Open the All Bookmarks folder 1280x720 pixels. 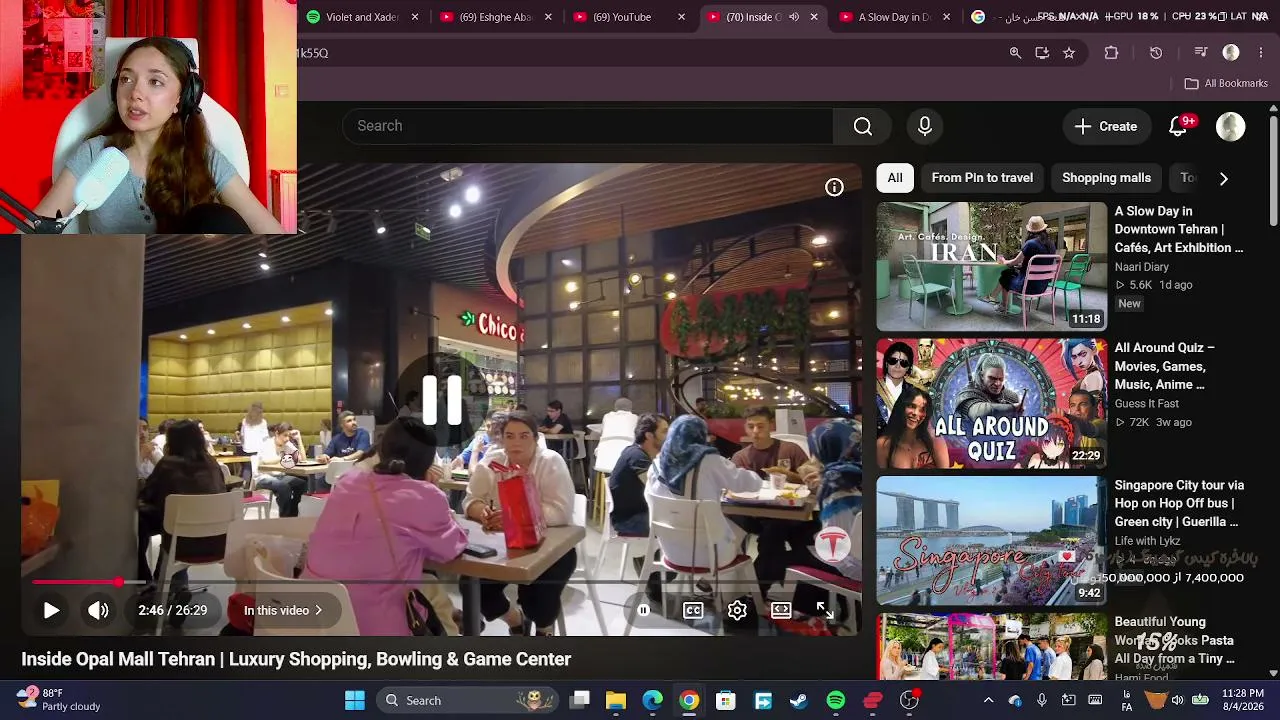(x=1226, y=84)
